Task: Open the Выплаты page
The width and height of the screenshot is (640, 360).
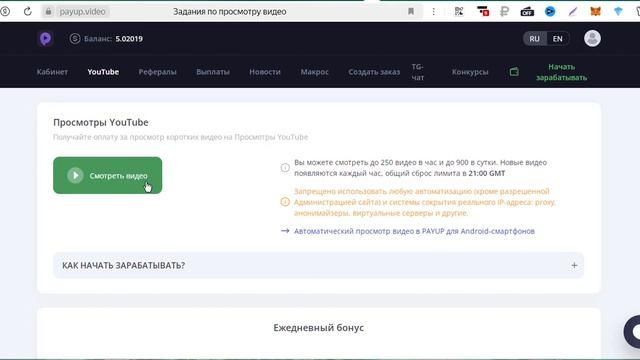Action: (x=213, y=72)
